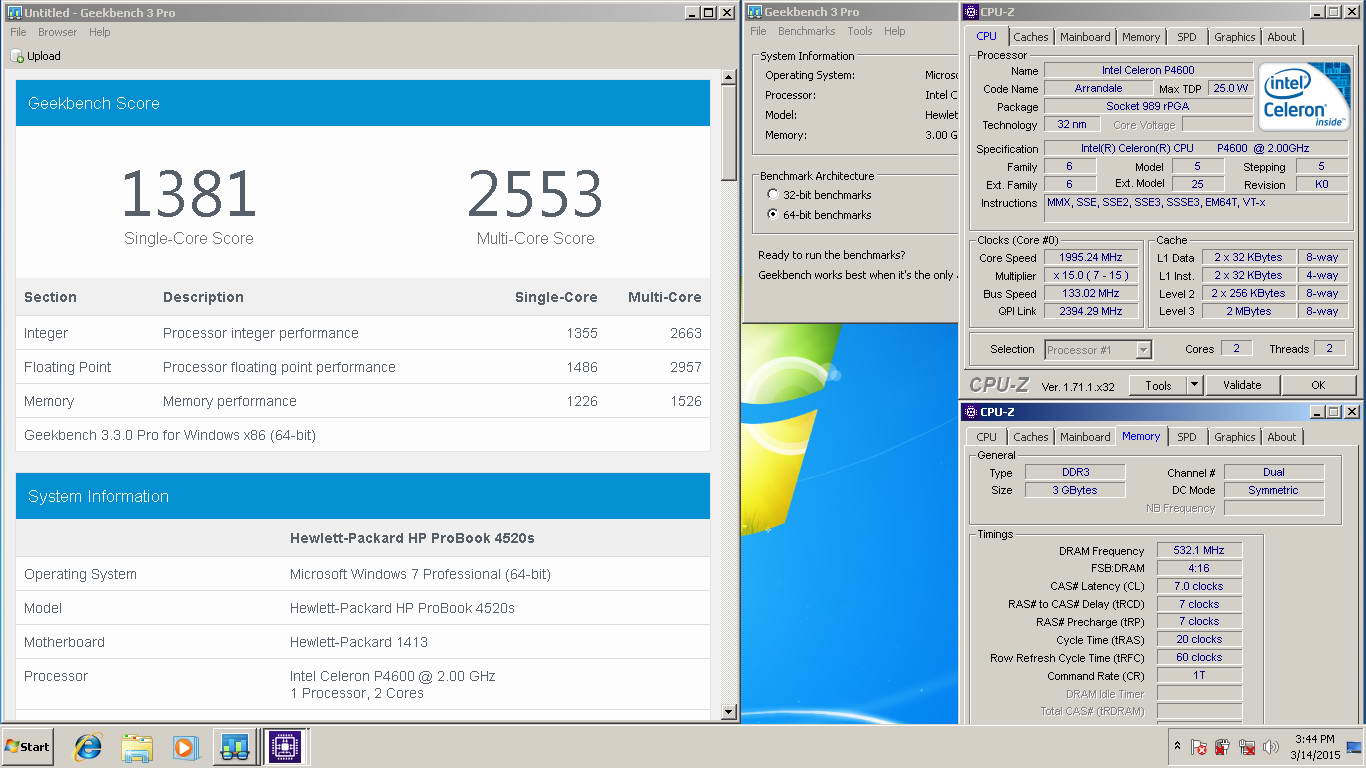Click the Core Speed value 1995.24 MHz

1092,258
